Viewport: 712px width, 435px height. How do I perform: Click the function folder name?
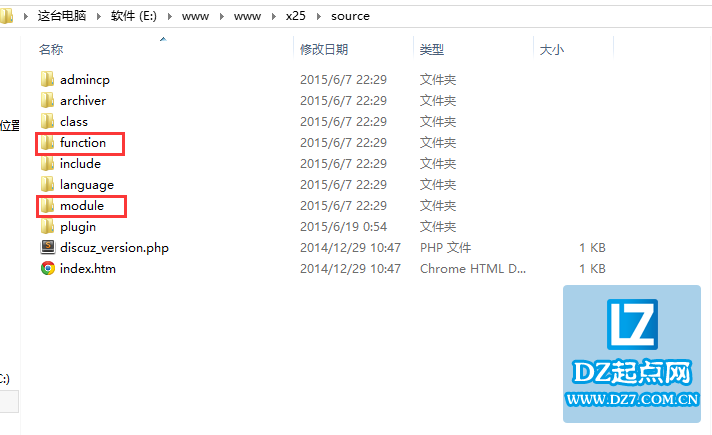[x=83, y=143]
